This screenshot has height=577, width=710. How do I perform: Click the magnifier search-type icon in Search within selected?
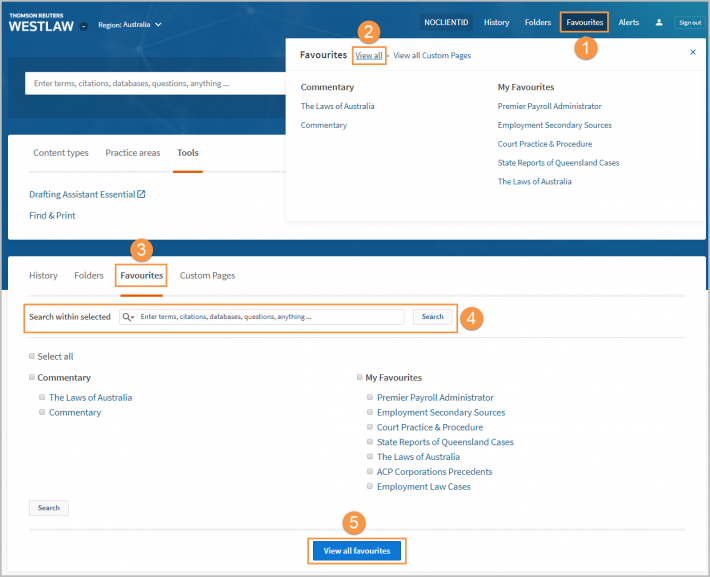click(129, 317)
